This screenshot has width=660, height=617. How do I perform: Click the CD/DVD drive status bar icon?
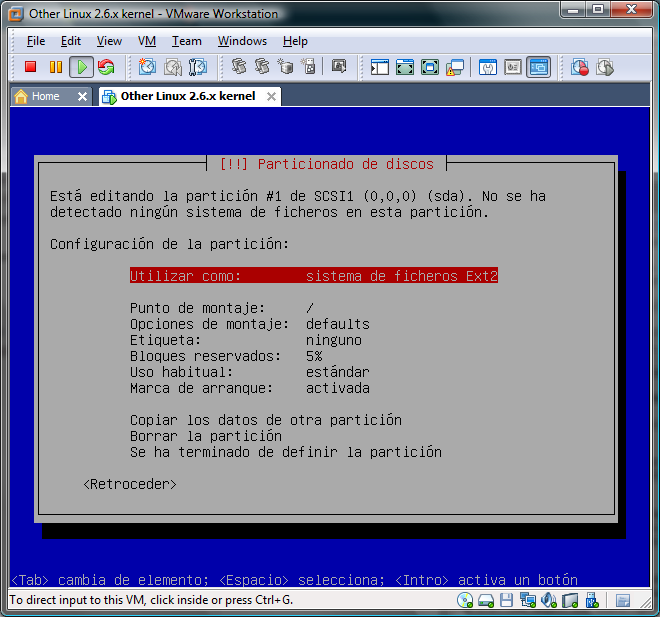pos(465,600)
